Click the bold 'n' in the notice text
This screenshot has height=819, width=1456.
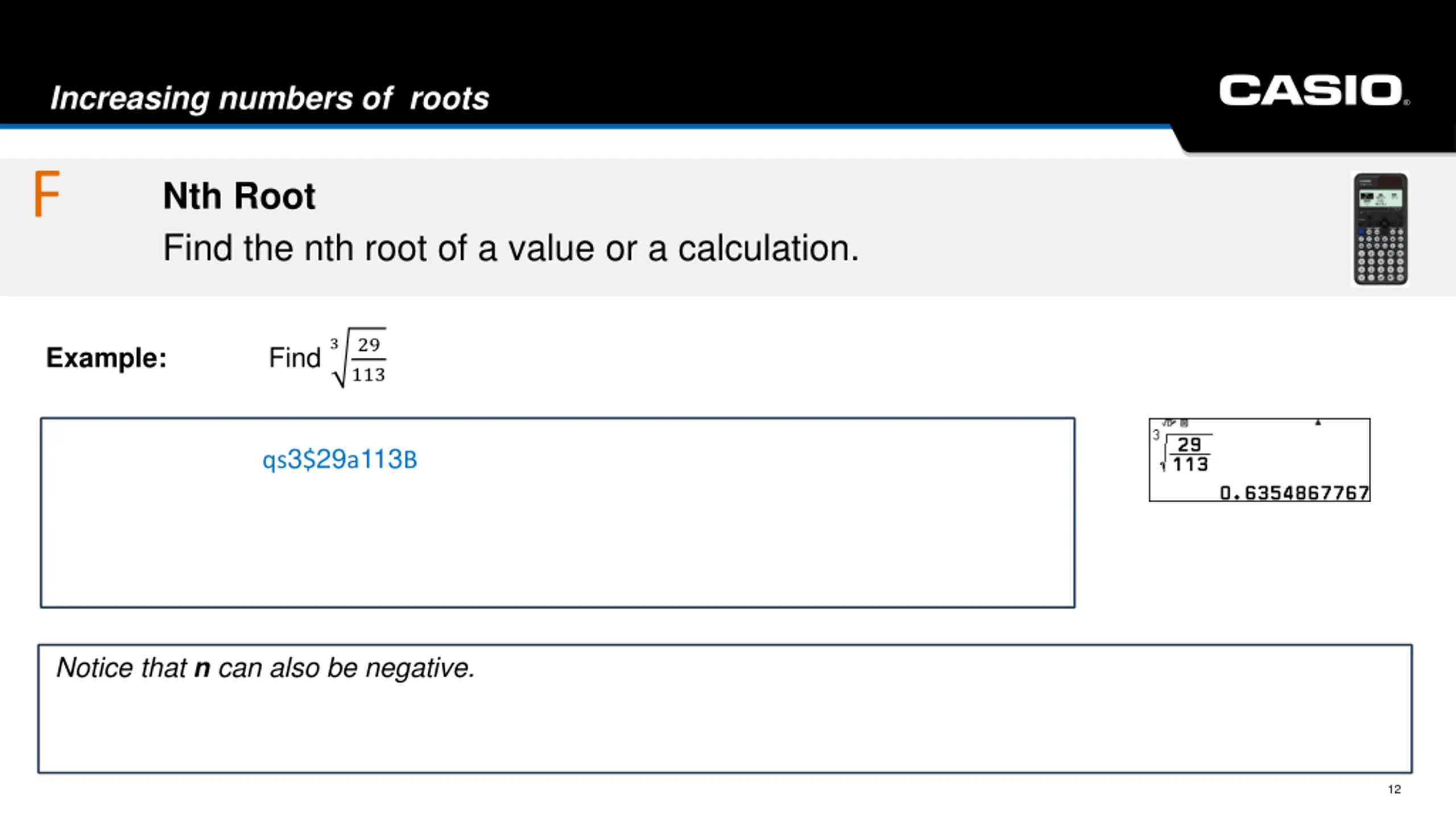(202, 668)
